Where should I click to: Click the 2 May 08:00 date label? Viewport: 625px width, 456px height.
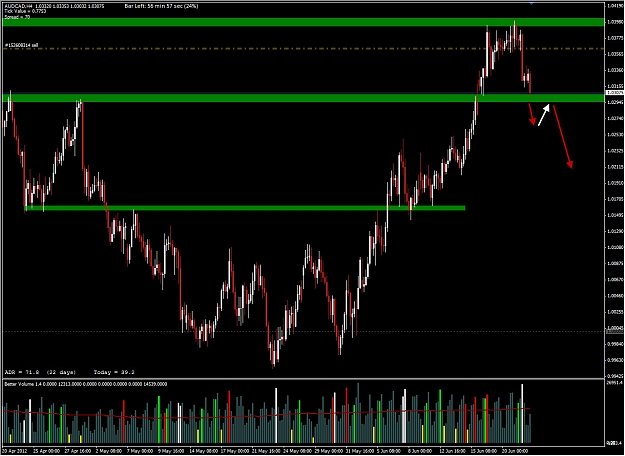click(x=108, y=451)
